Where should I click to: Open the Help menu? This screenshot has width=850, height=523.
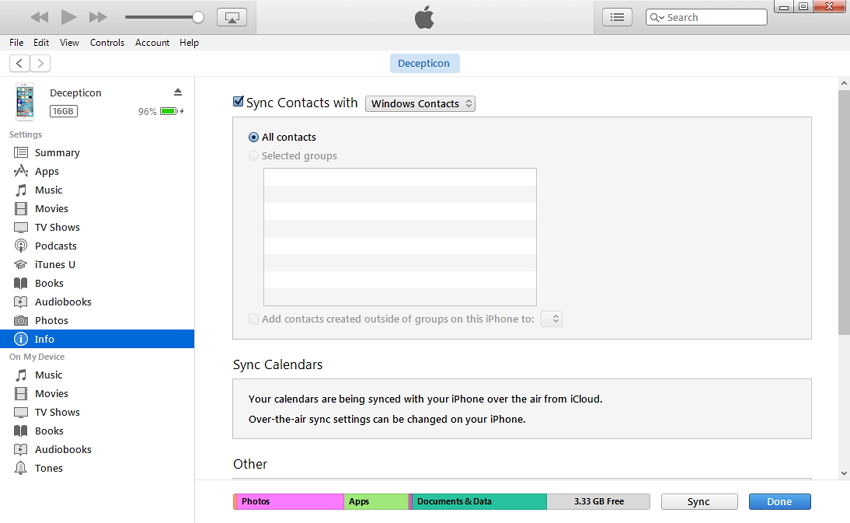coord(189,43)
